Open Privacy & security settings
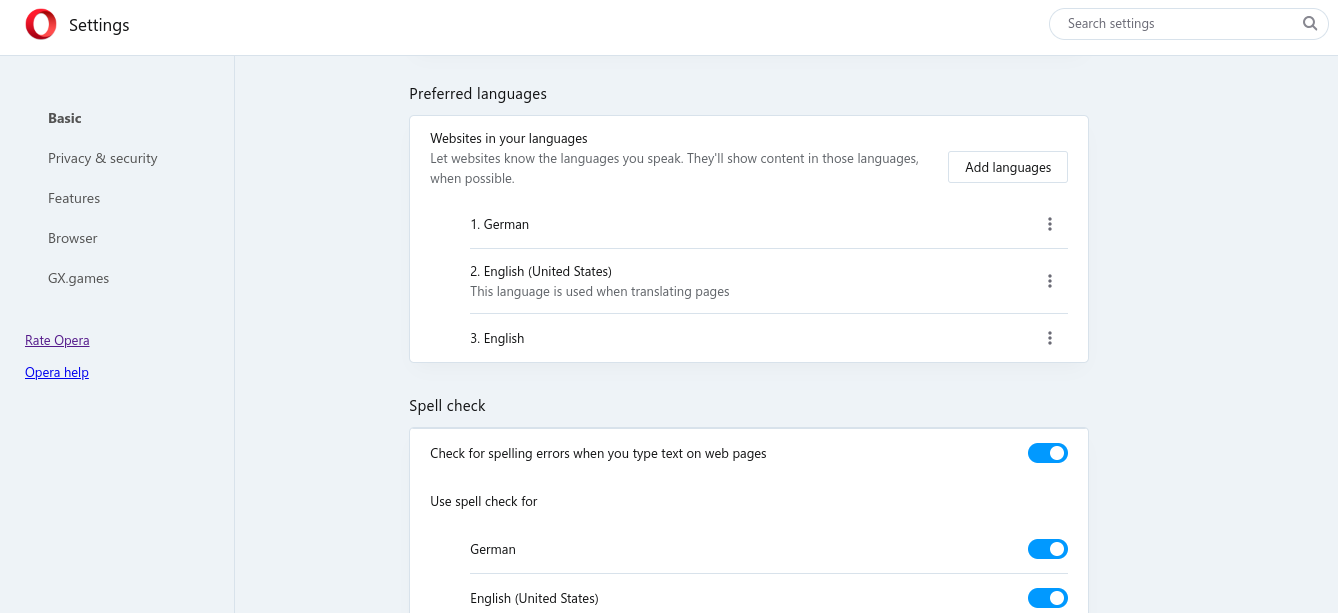This screenshot has height=613, width=1338. pyautogui.click(x=103, y=158)
